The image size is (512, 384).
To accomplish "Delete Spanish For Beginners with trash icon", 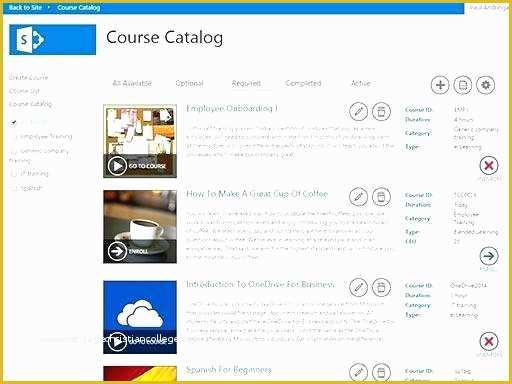I will pos(381,372).
